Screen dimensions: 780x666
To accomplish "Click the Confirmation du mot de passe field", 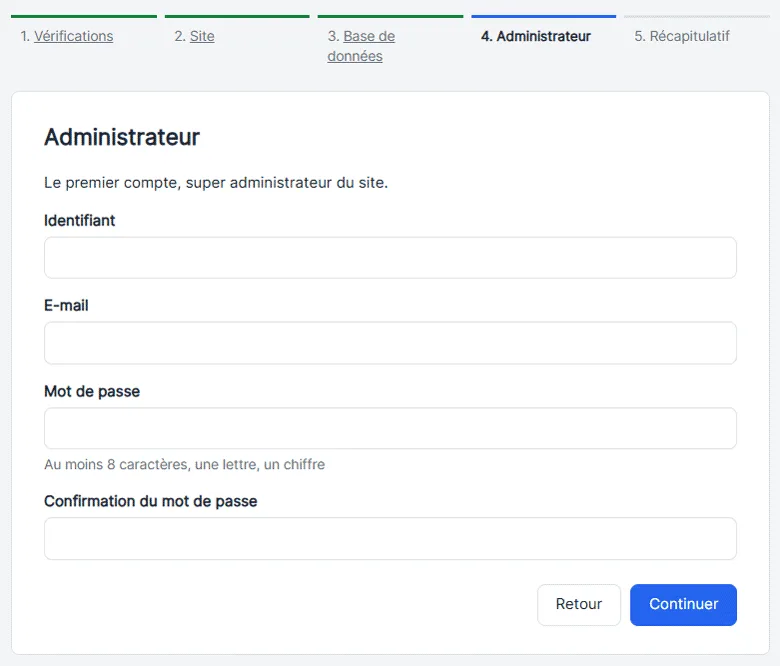I will point(390,539).
